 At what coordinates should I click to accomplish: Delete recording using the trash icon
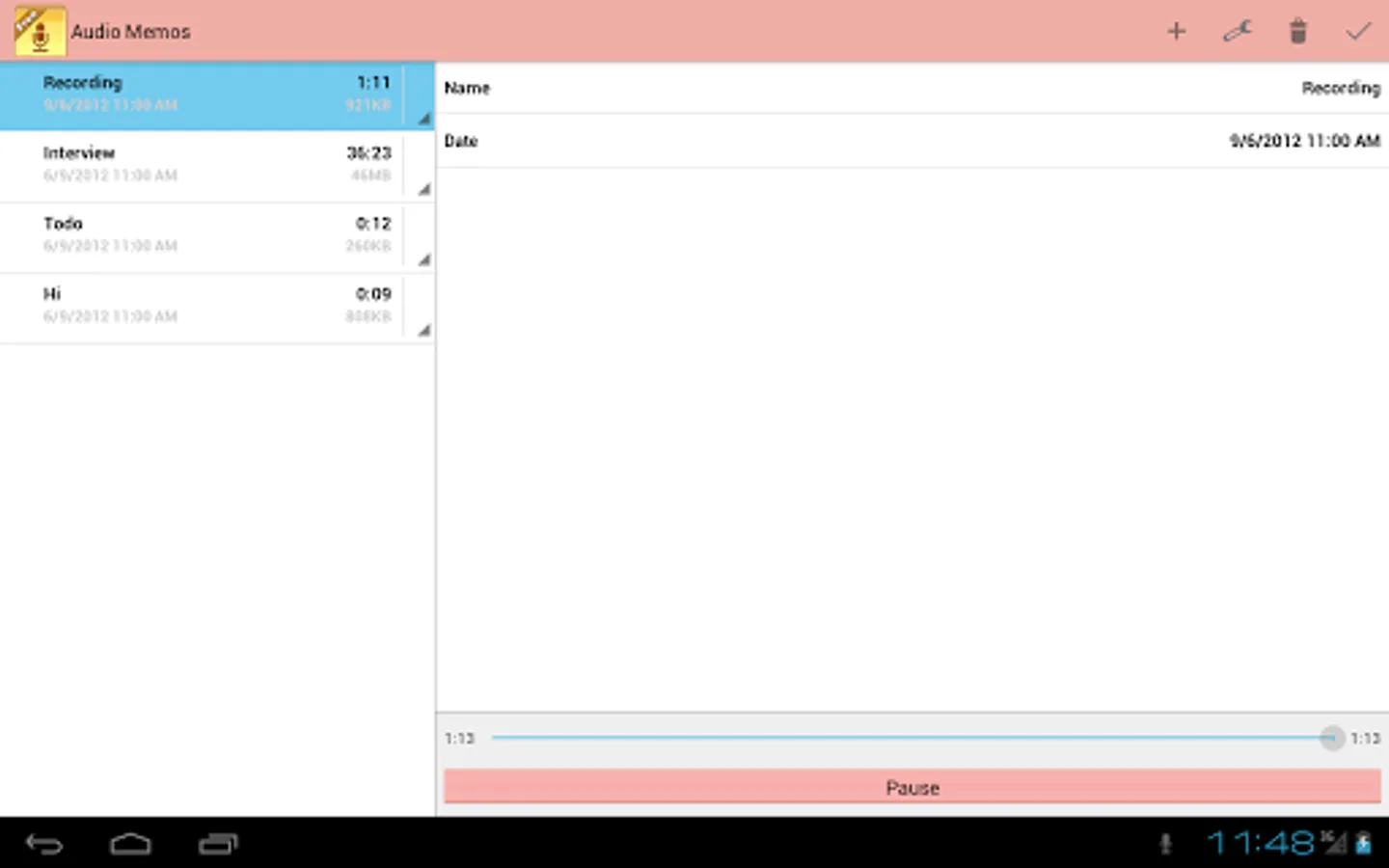[1298, 31]
